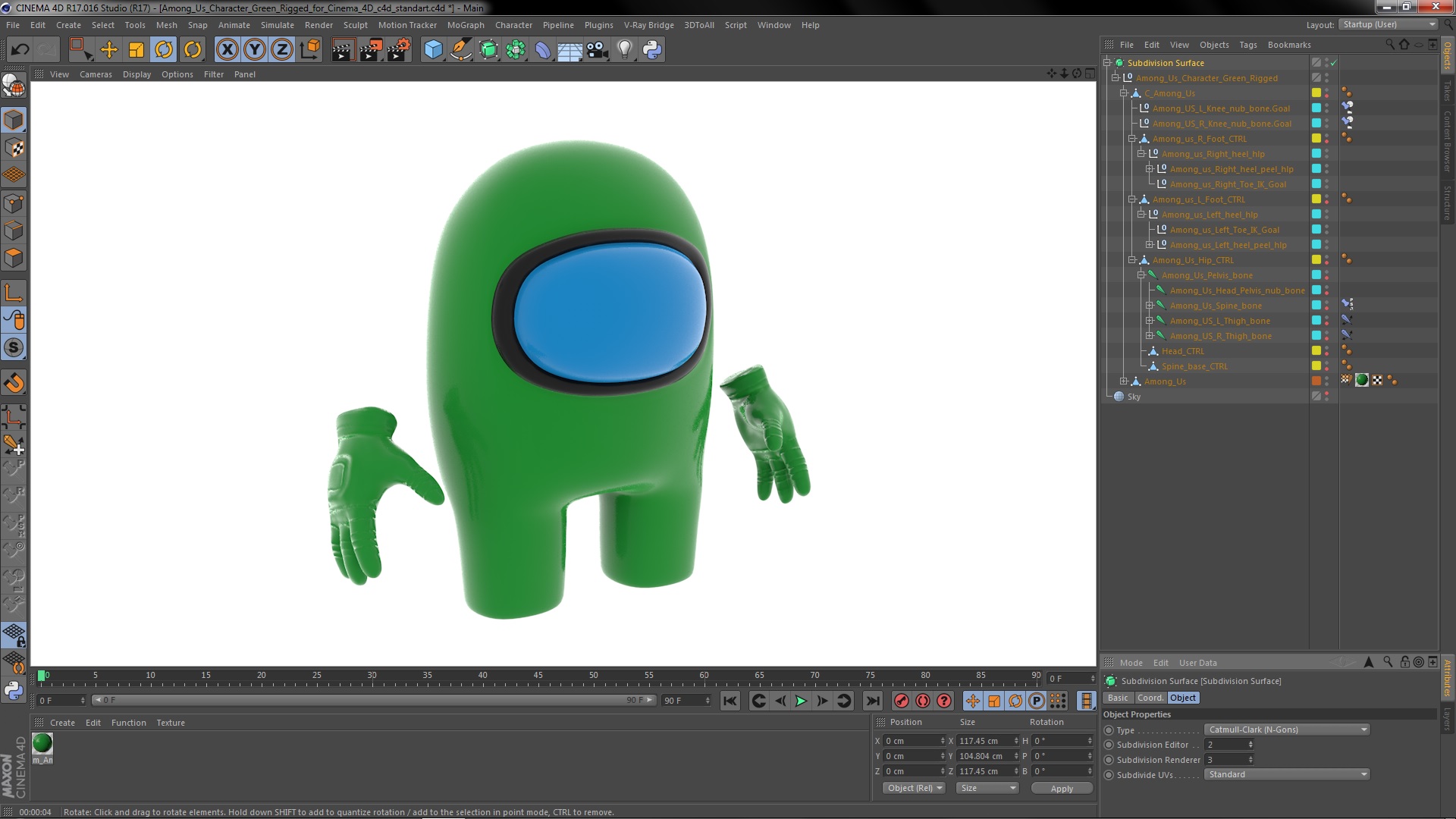Open the Simulate menu
This screenshot has width=1456, height=819.
tap(278, 25)
